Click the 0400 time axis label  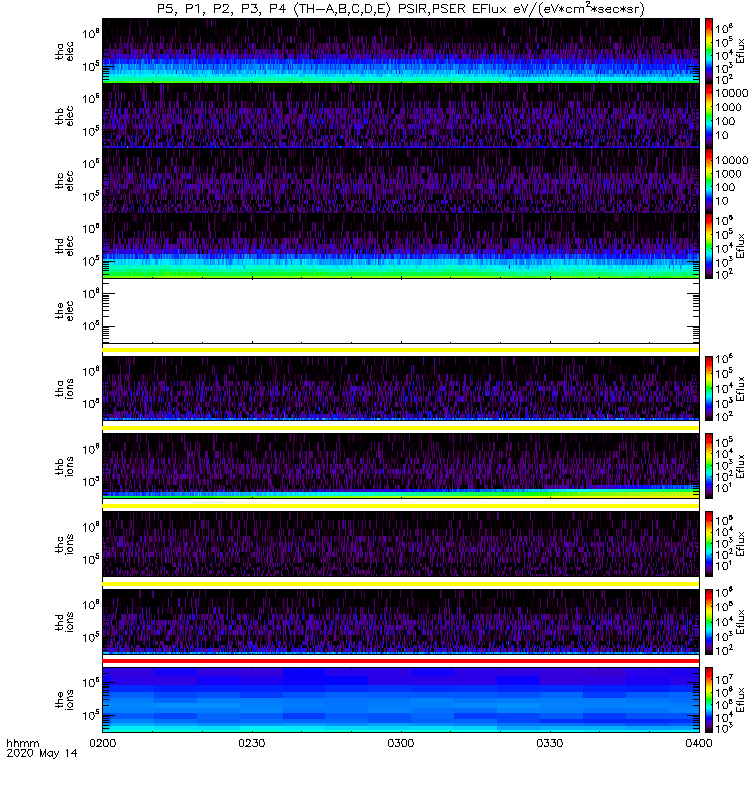pos(698,743)
